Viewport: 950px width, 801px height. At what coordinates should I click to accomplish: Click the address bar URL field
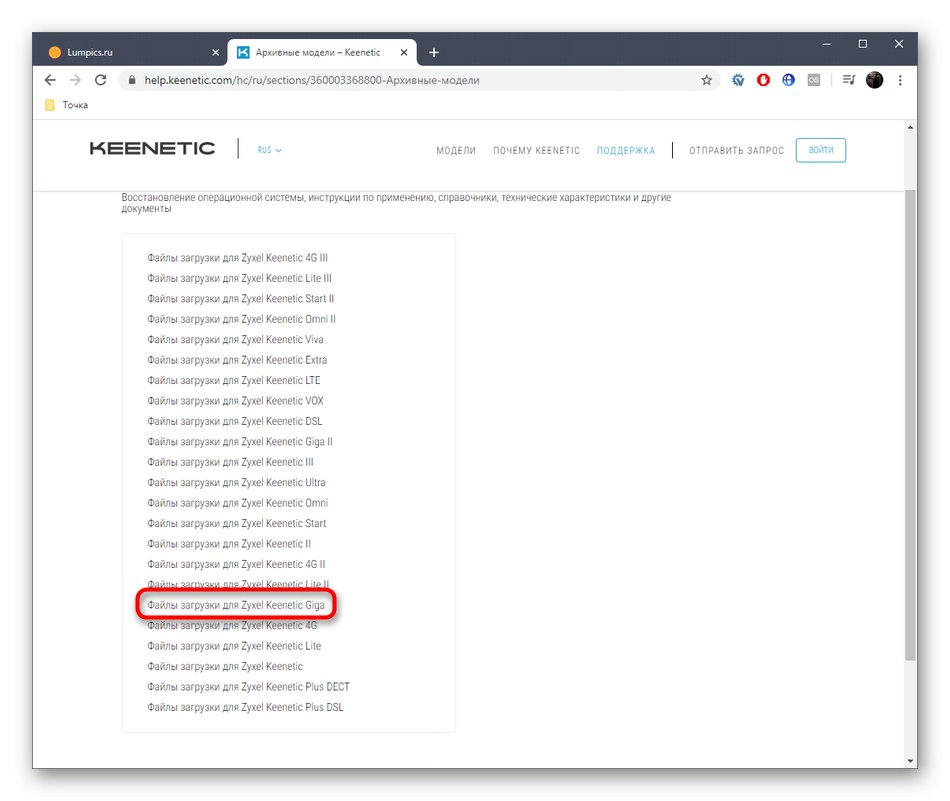(418, 80)
